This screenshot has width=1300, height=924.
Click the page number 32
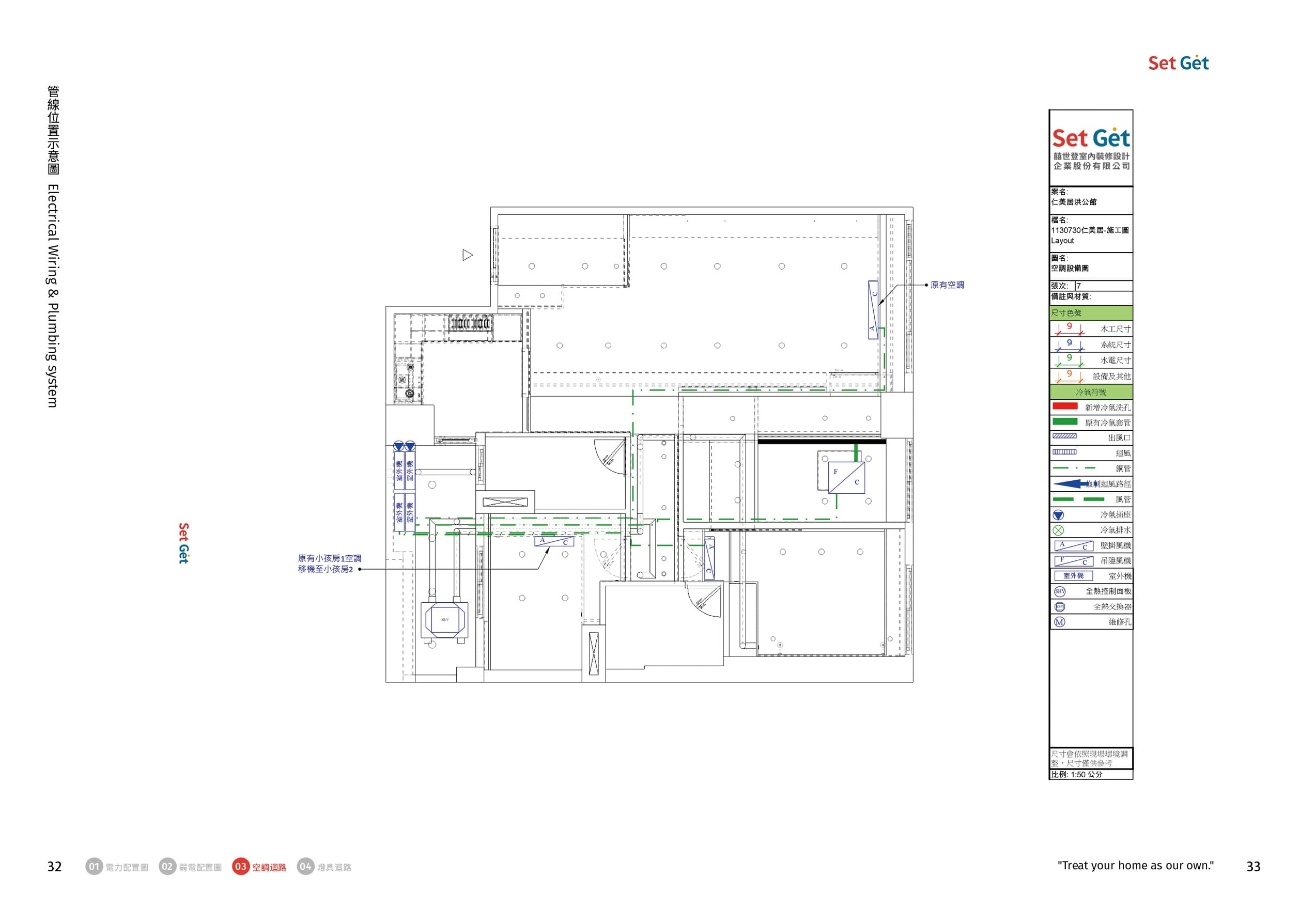pyautogui.click(x=54, y=867)
